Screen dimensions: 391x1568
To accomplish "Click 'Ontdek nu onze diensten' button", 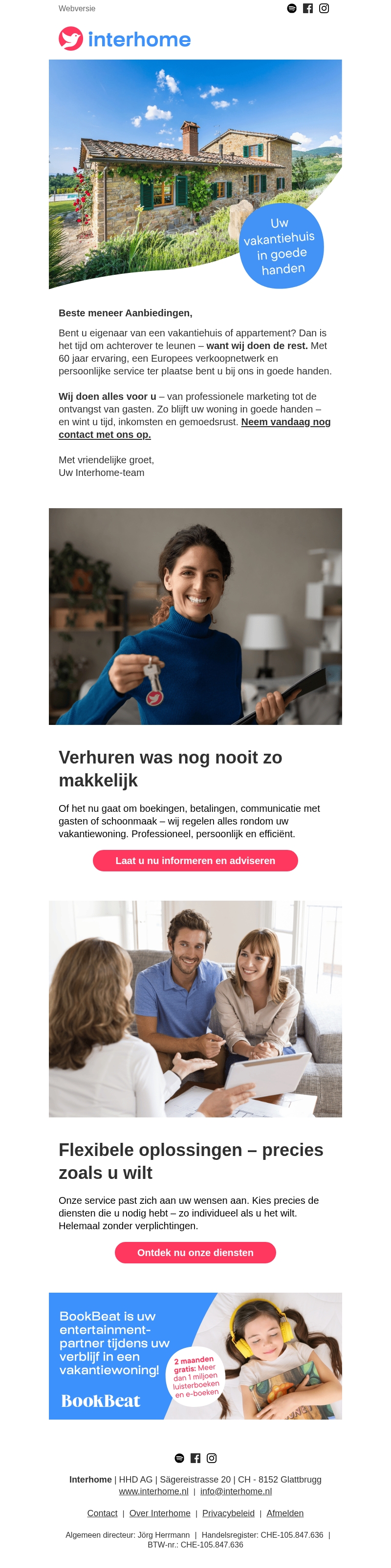I will [x=195, y=1253].
